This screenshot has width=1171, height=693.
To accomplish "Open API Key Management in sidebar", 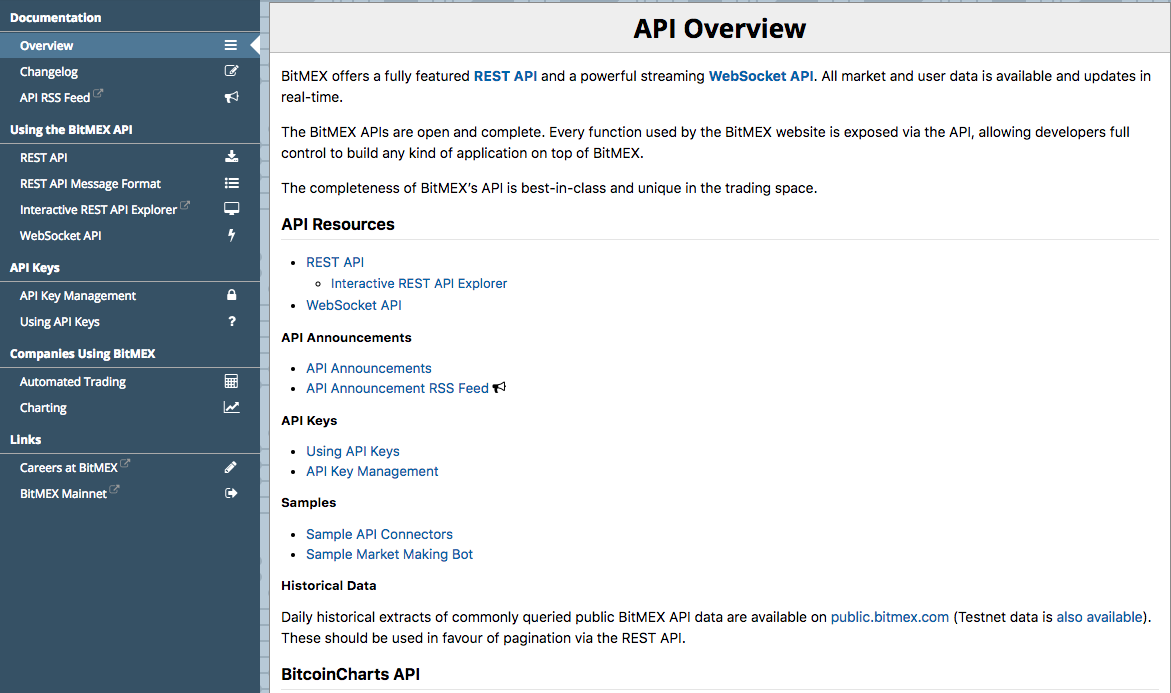I will (130, 296).
